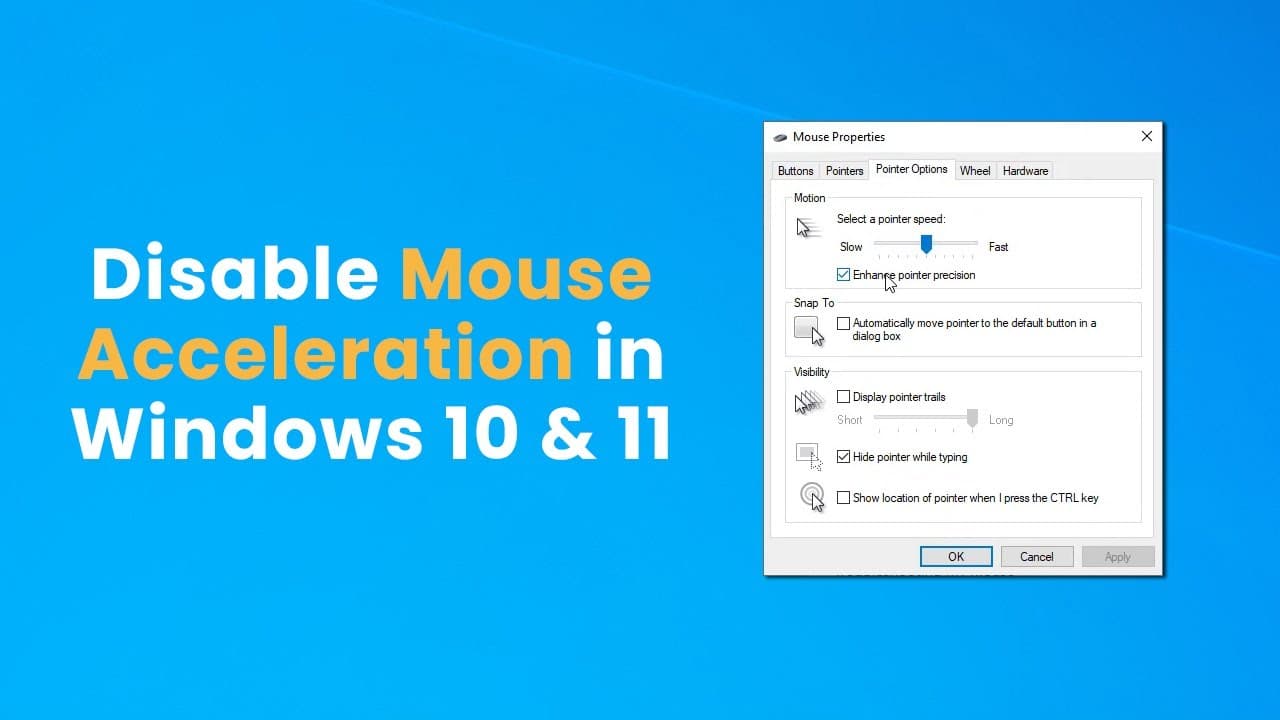The image size is (1280, 720).
Task: Confirm with the OK button
Action: point(956,557)
